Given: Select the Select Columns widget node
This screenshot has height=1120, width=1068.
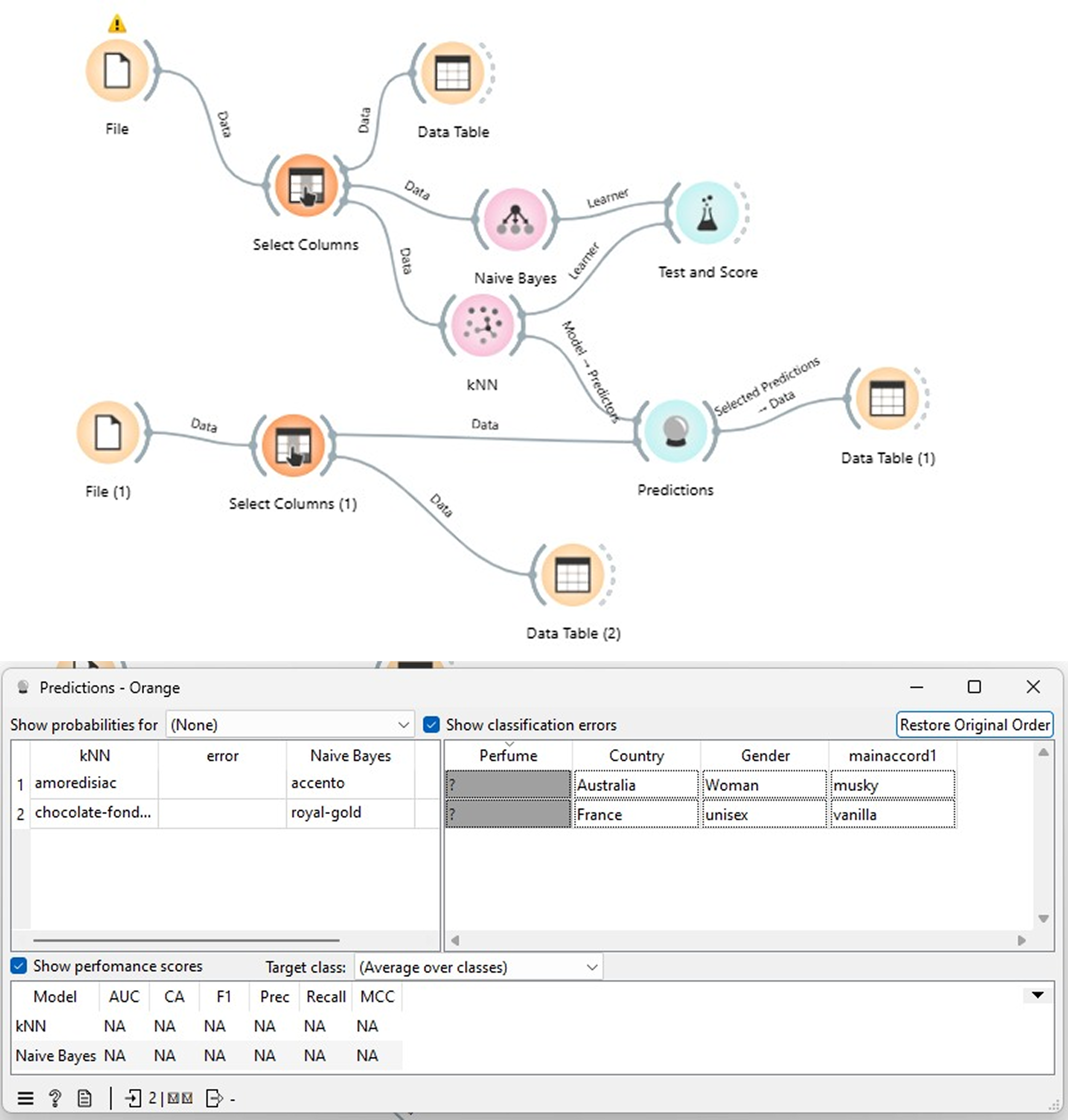Looking at the screenshot, I should tap(306, 186).
